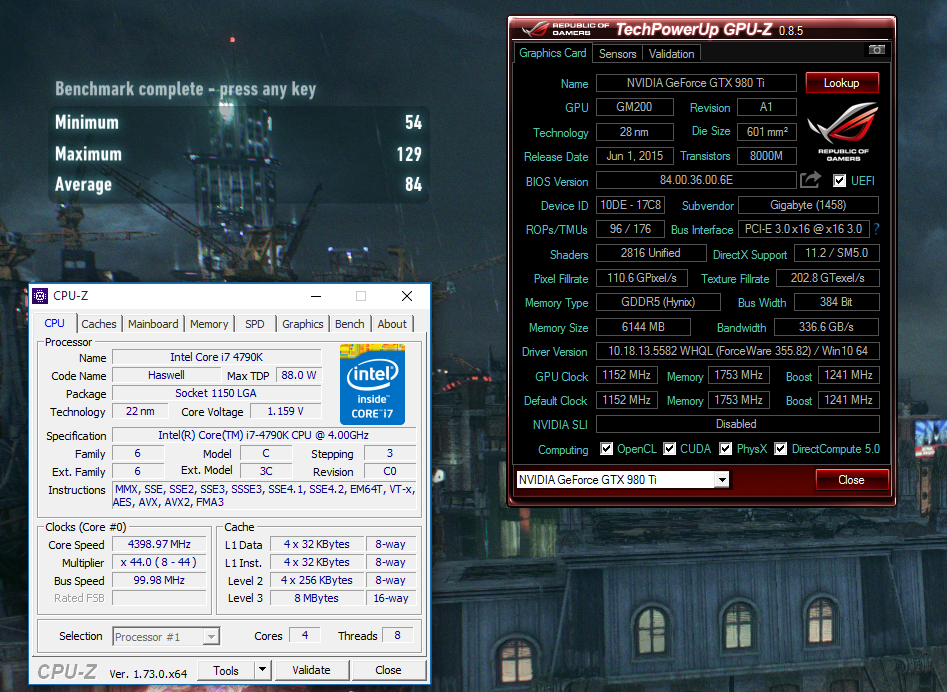Click the Multiplier x 44.0 value

pyautogui.click(x=159, y=562)
